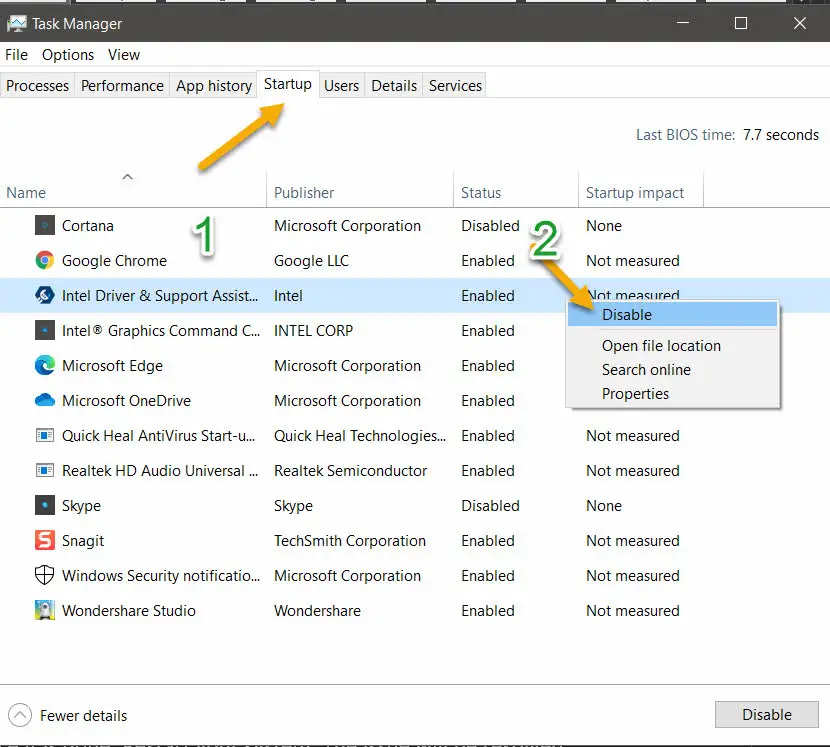The height and width of the screenshot is (747, 830).
Task: Click the Realtek HD Audio icon
Action: click(x=45, y=470)
